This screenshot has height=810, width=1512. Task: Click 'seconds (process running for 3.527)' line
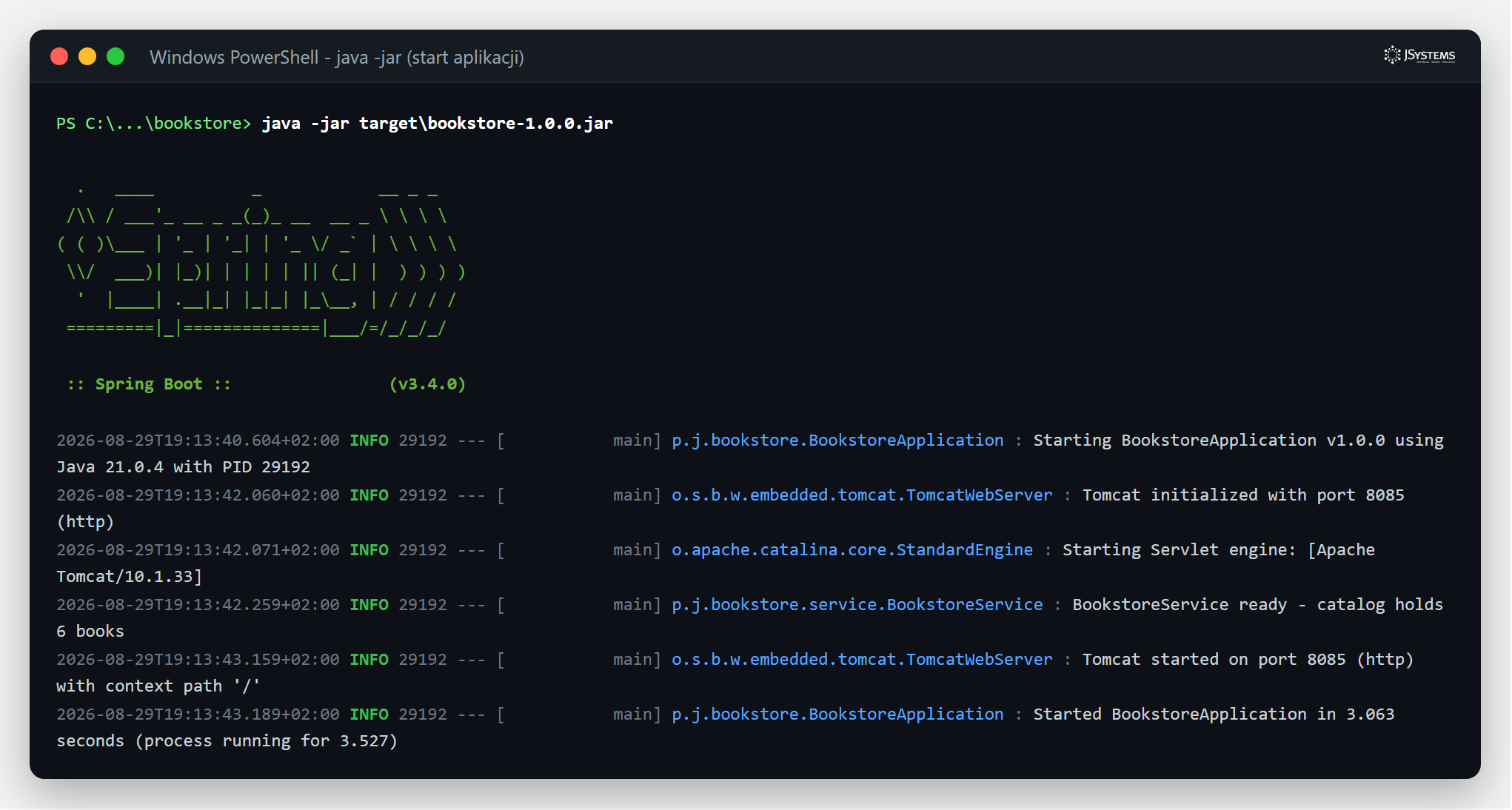227,741
